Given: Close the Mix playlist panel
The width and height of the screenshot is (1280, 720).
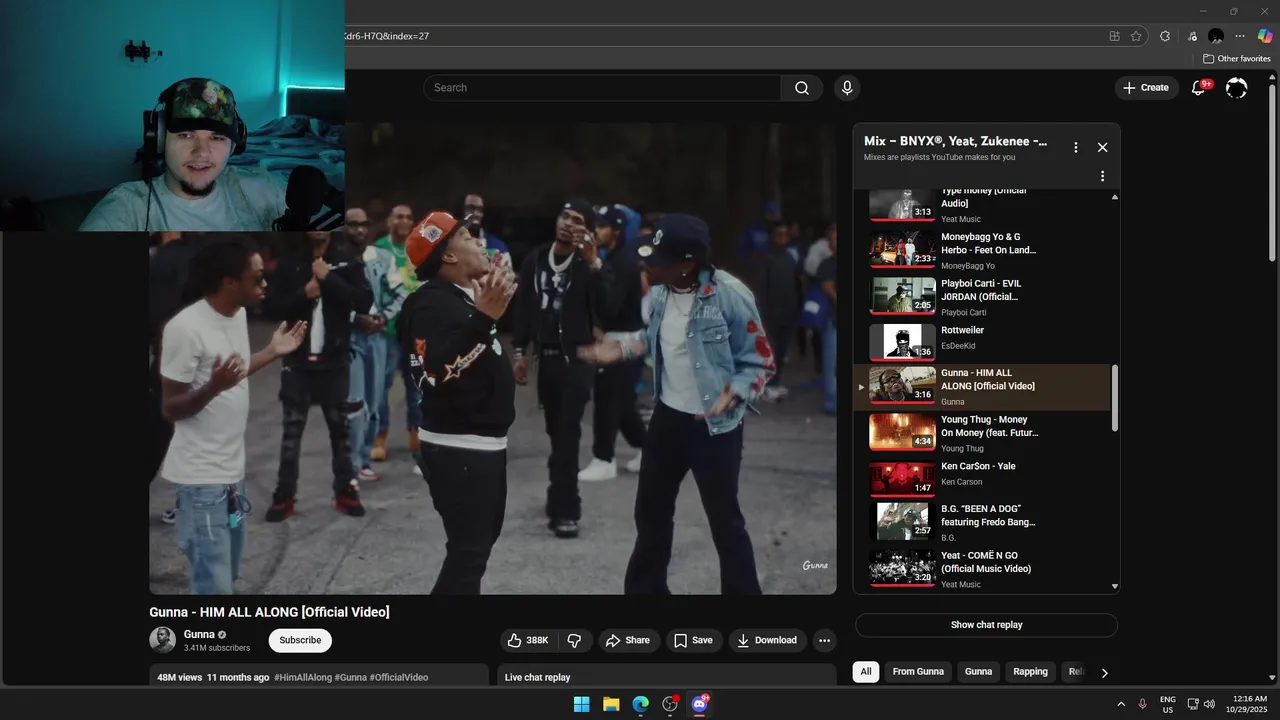Looking at the screenshot, I should click(1102, 147).
